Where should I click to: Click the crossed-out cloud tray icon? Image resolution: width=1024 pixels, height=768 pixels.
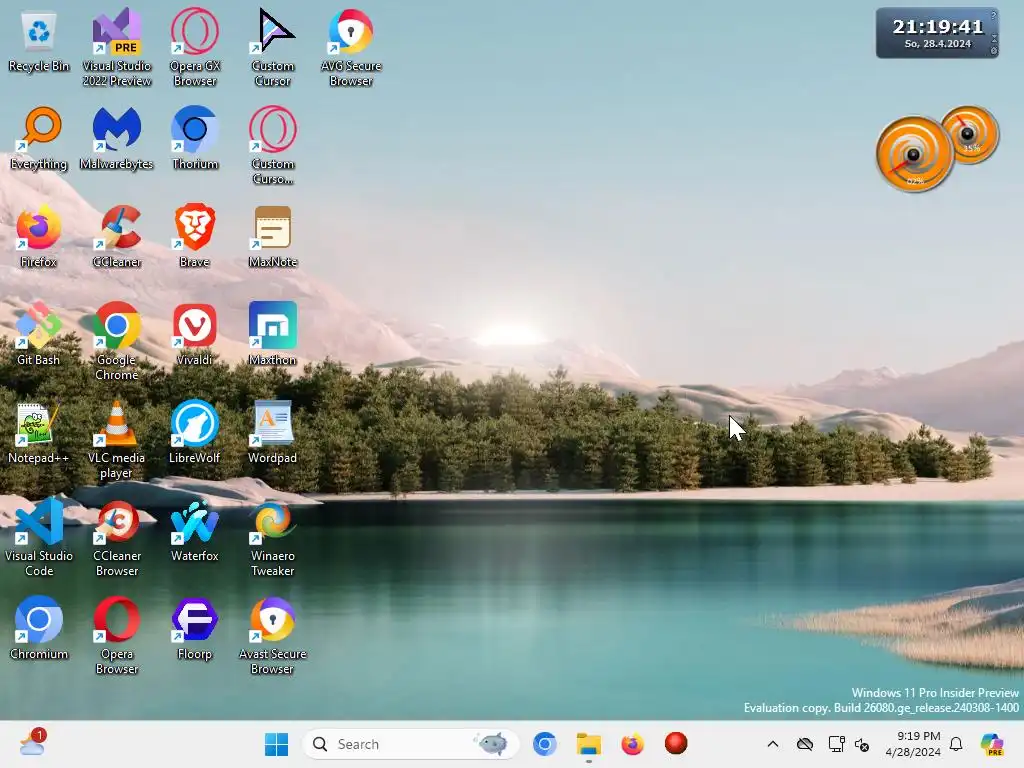tap(805, 744)
